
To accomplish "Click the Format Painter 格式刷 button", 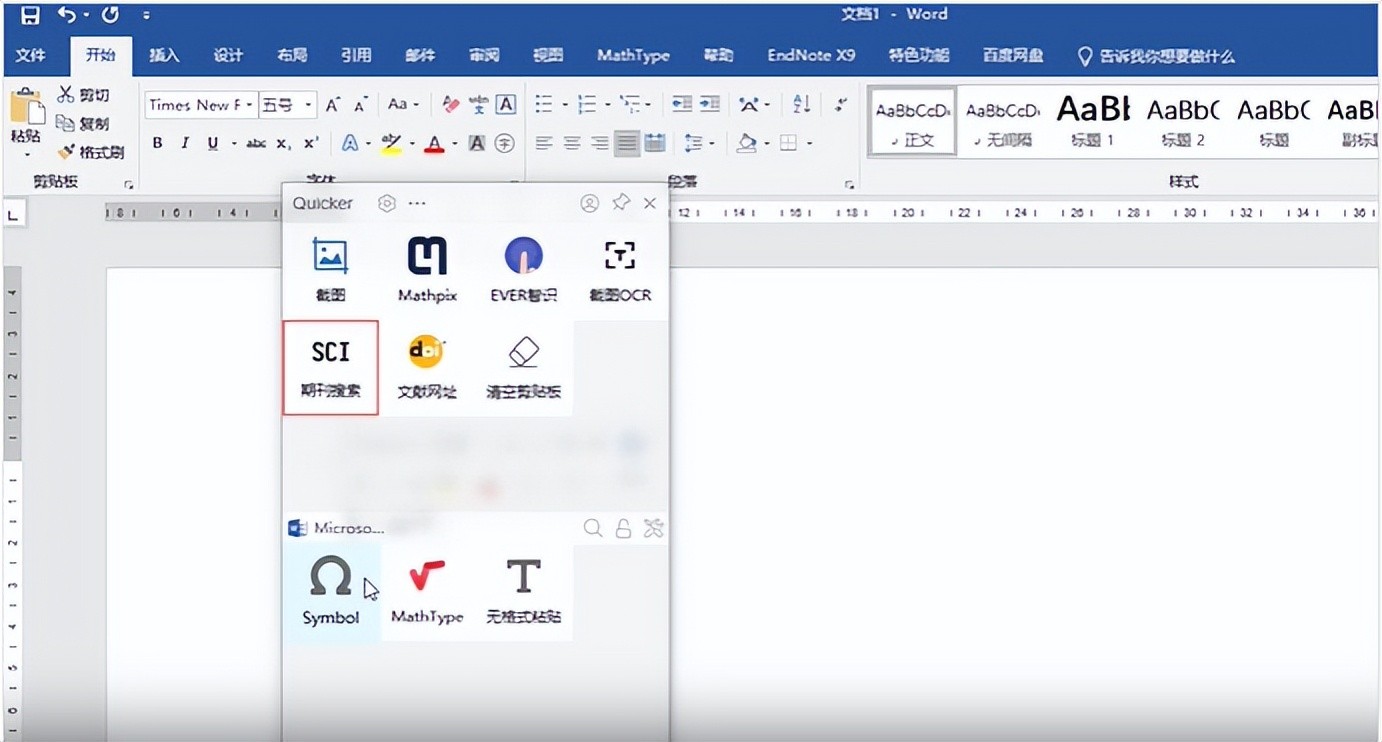I will click(x=91, y=152).
